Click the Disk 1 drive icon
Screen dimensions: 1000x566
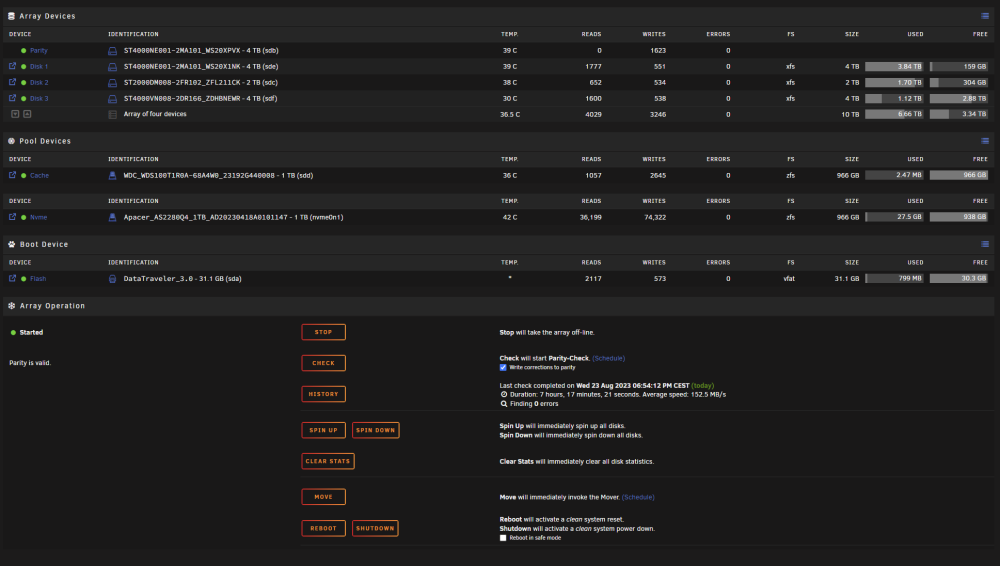click(x=112, y=67)
